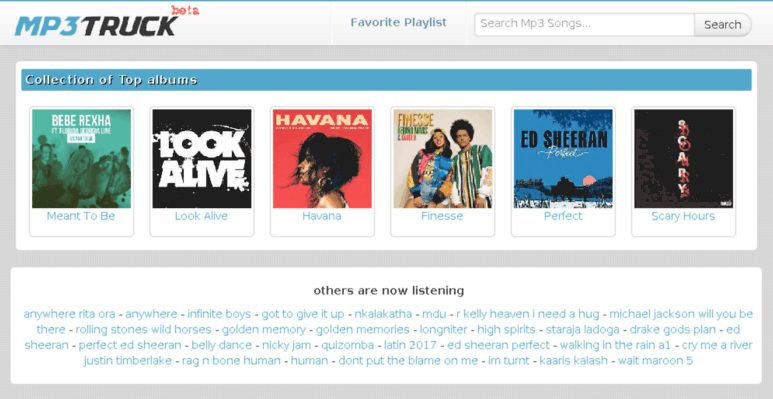
Task: Open the anywhere rita ora link
Action: pyautogui.click(x=70, y=314)
